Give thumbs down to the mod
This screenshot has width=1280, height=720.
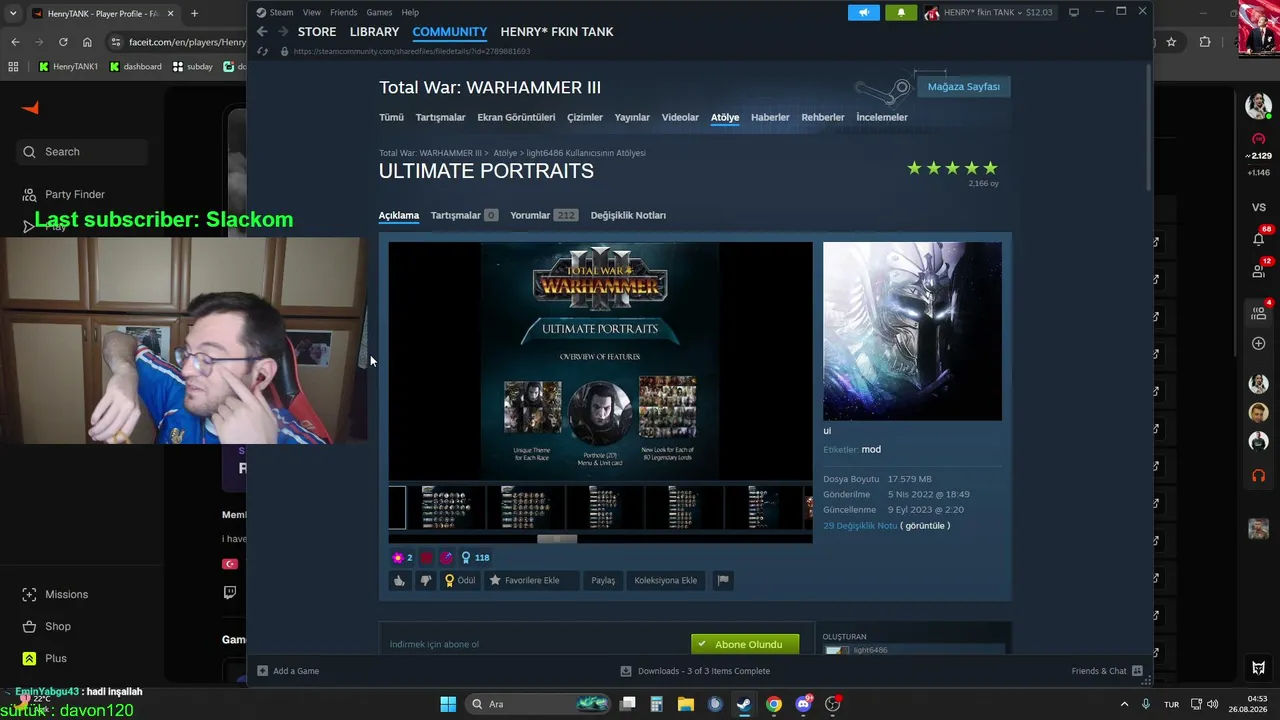click(425, 580)
